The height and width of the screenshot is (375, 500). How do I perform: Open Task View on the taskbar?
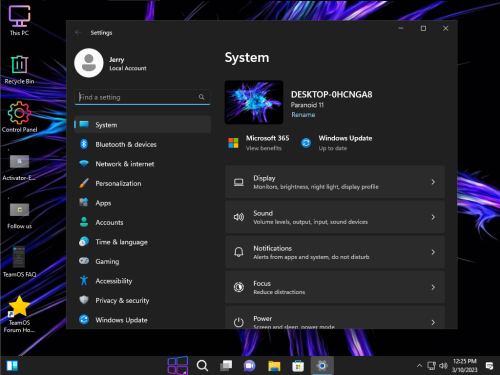click(x=226, y=366)
